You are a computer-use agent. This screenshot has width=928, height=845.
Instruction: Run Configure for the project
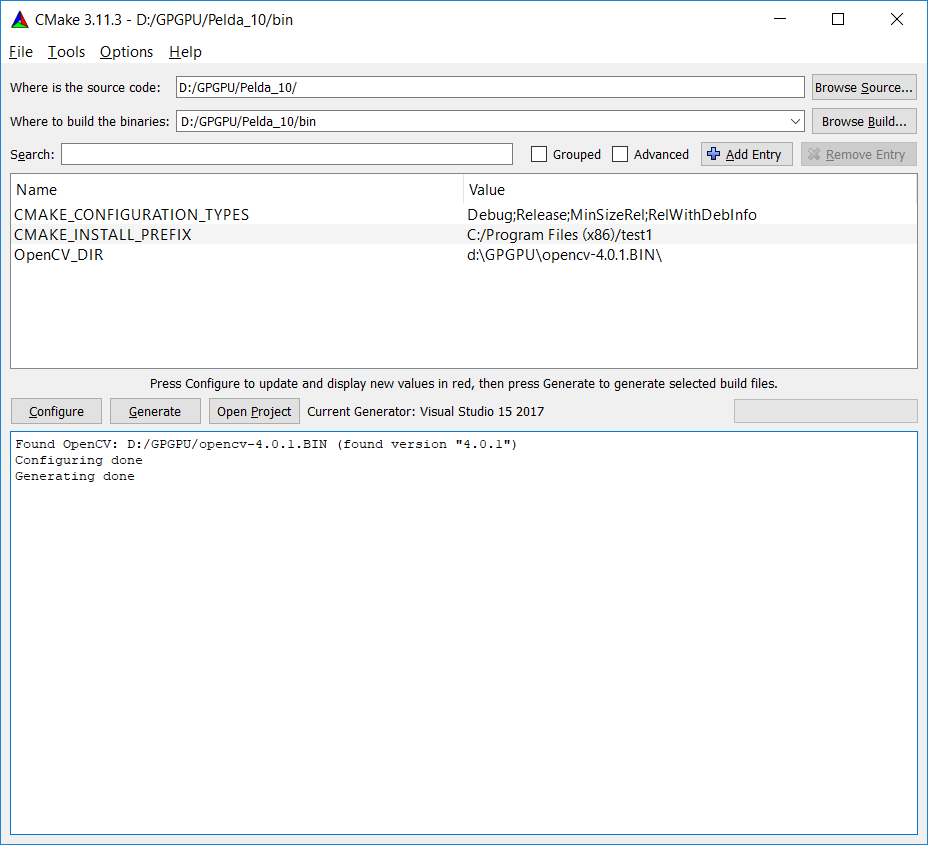click(x=56, y=411)
